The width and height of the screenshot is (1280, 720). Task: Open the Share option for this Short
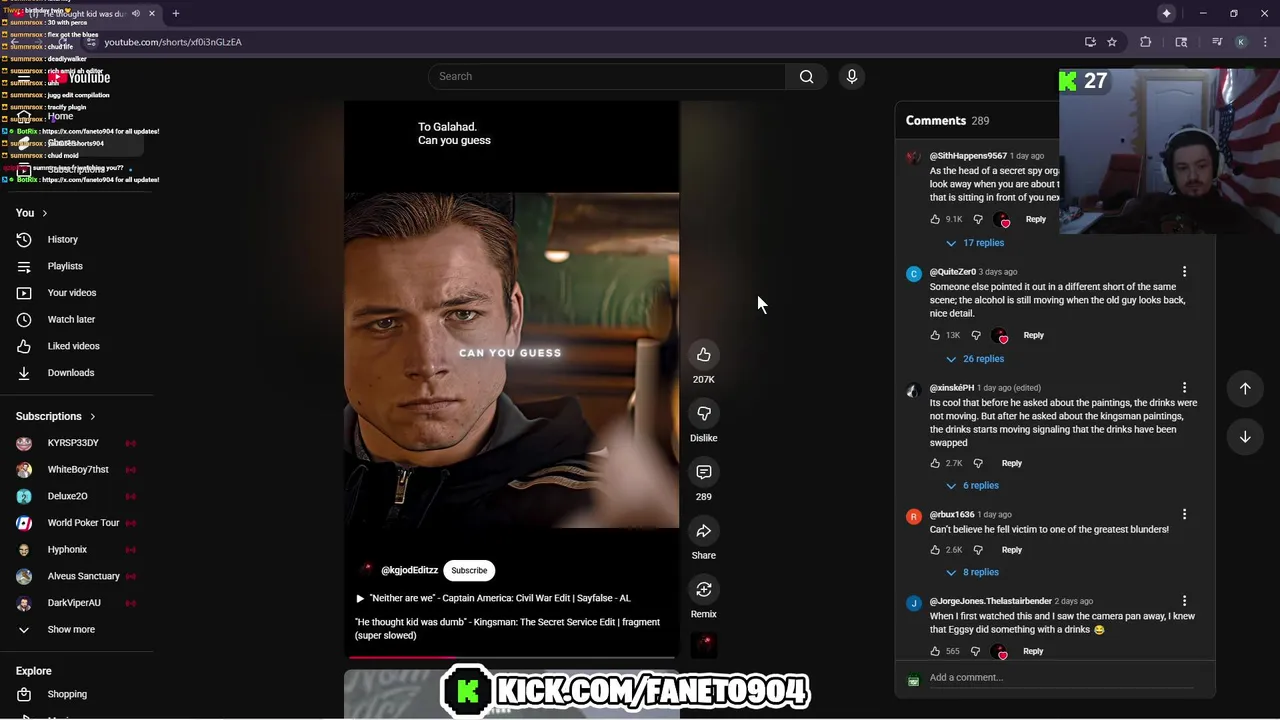click(704, 531)
